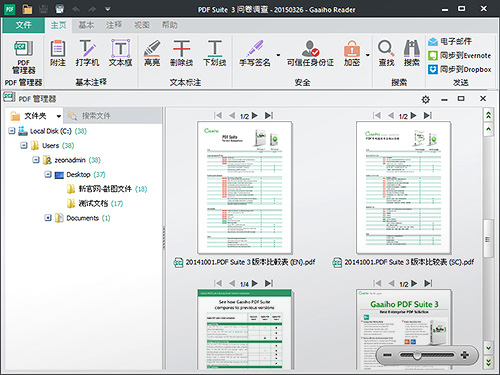Image resolution: width=500 pixels, height=375 pixels.
Task: Expand the Documents tree node
Action: 48,218
